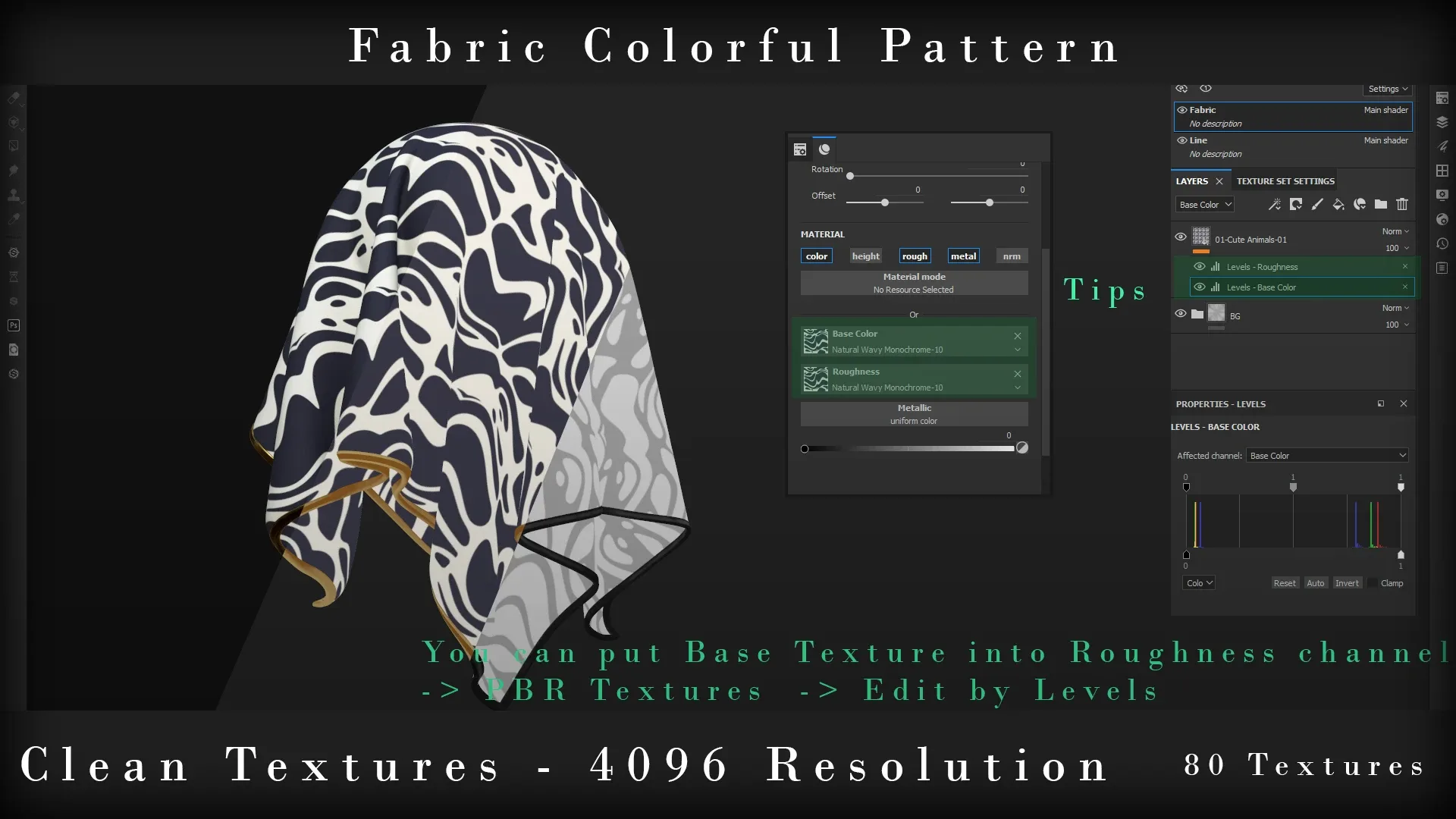Click the Auto button in Levels
1456x819 pixels.
1315,583
